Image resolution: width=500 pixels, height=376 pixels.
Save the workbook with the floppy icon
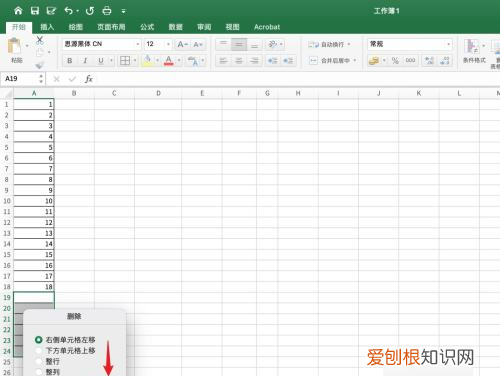point(35,11)
